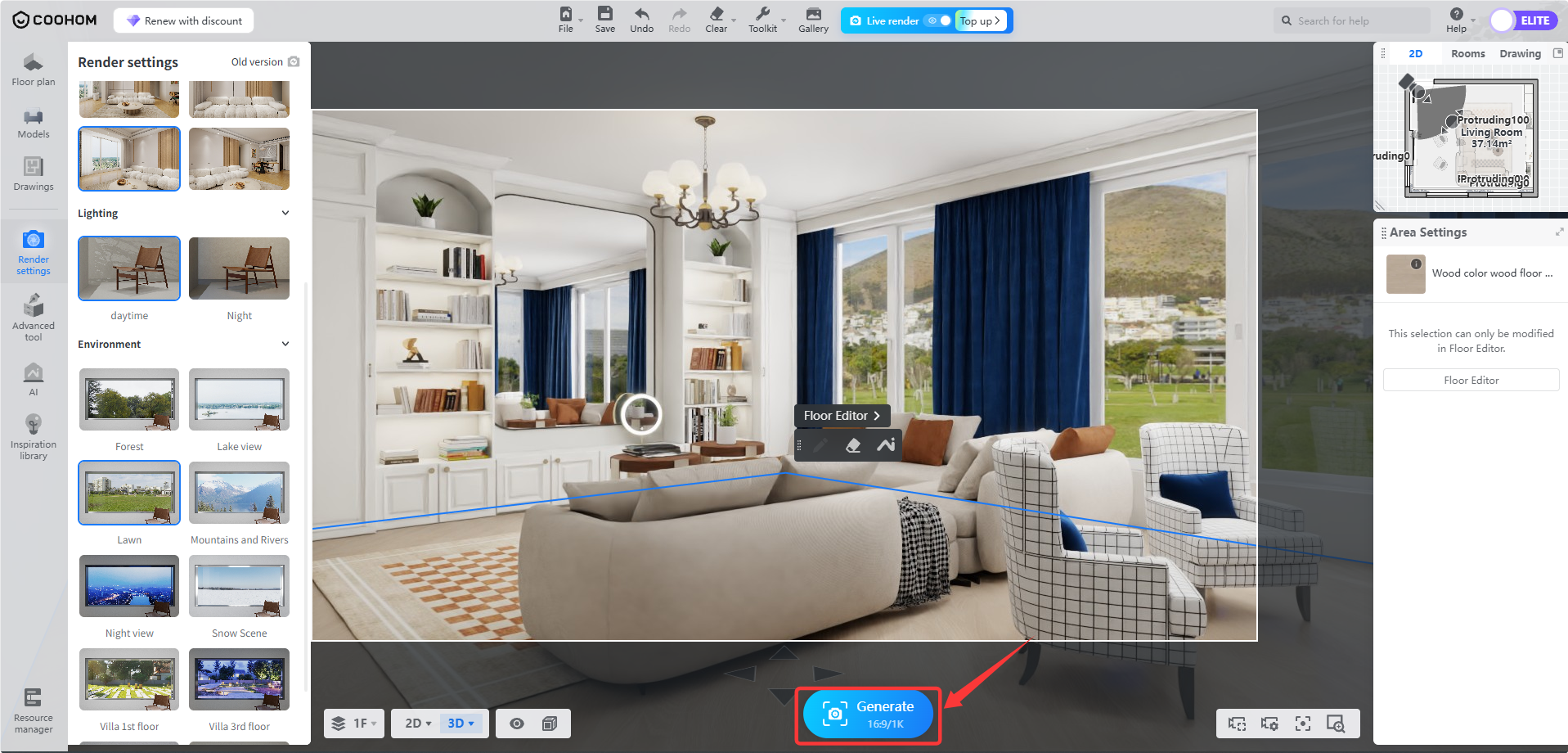
Task: Click Renew with discount button
Action: pyautogui.click(x=184, y=20)
